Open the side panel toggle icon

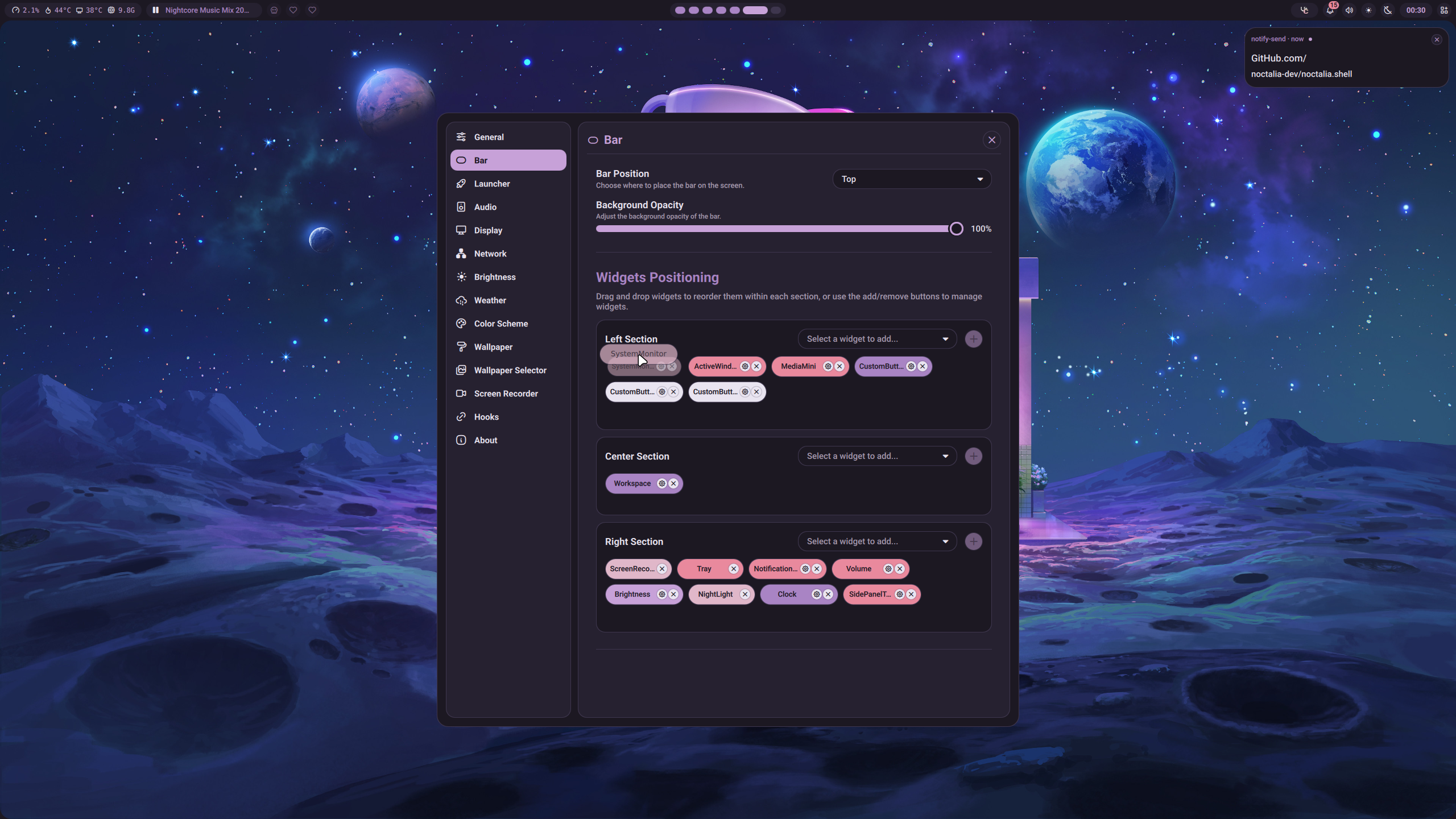pos(1443,10)
